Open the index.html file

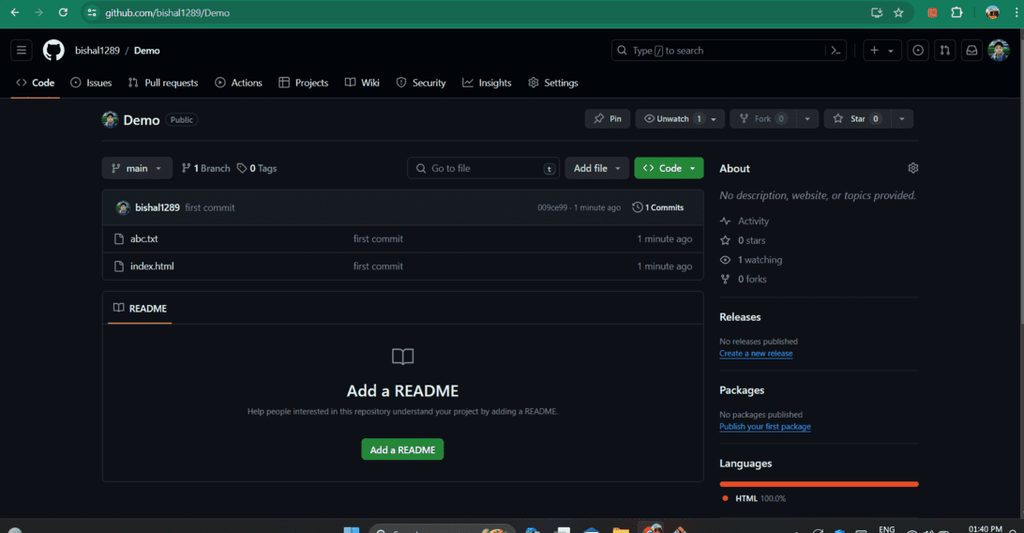[x=152, y=266]
